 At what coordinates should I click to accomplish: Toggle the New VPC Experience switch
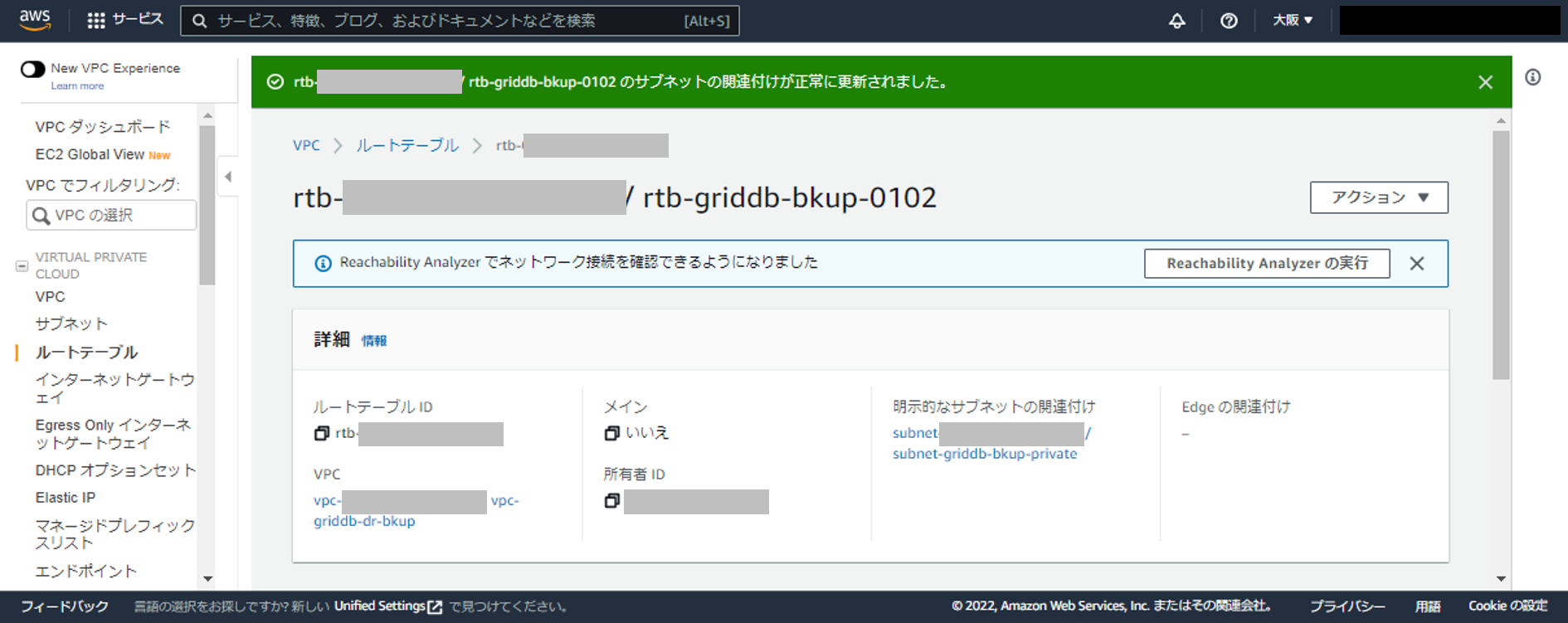[33, 69]
